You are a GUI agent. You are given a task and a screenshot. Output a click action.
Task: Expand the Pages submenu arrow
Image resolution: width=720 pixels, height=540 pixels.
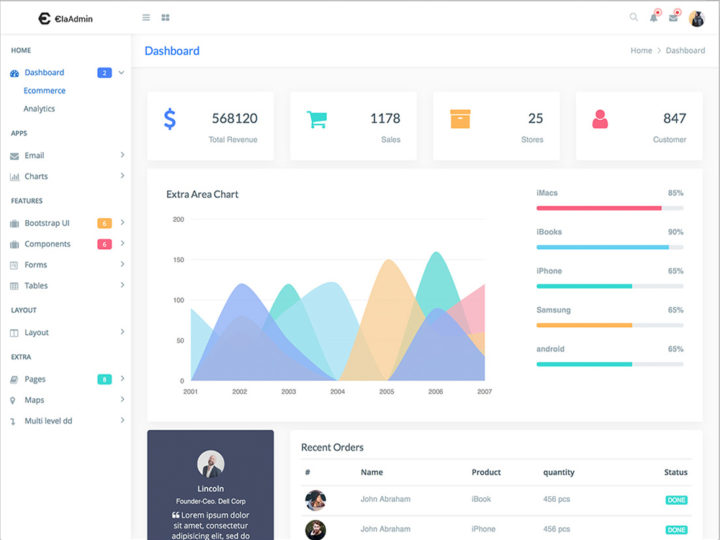(x=122, y=378)
